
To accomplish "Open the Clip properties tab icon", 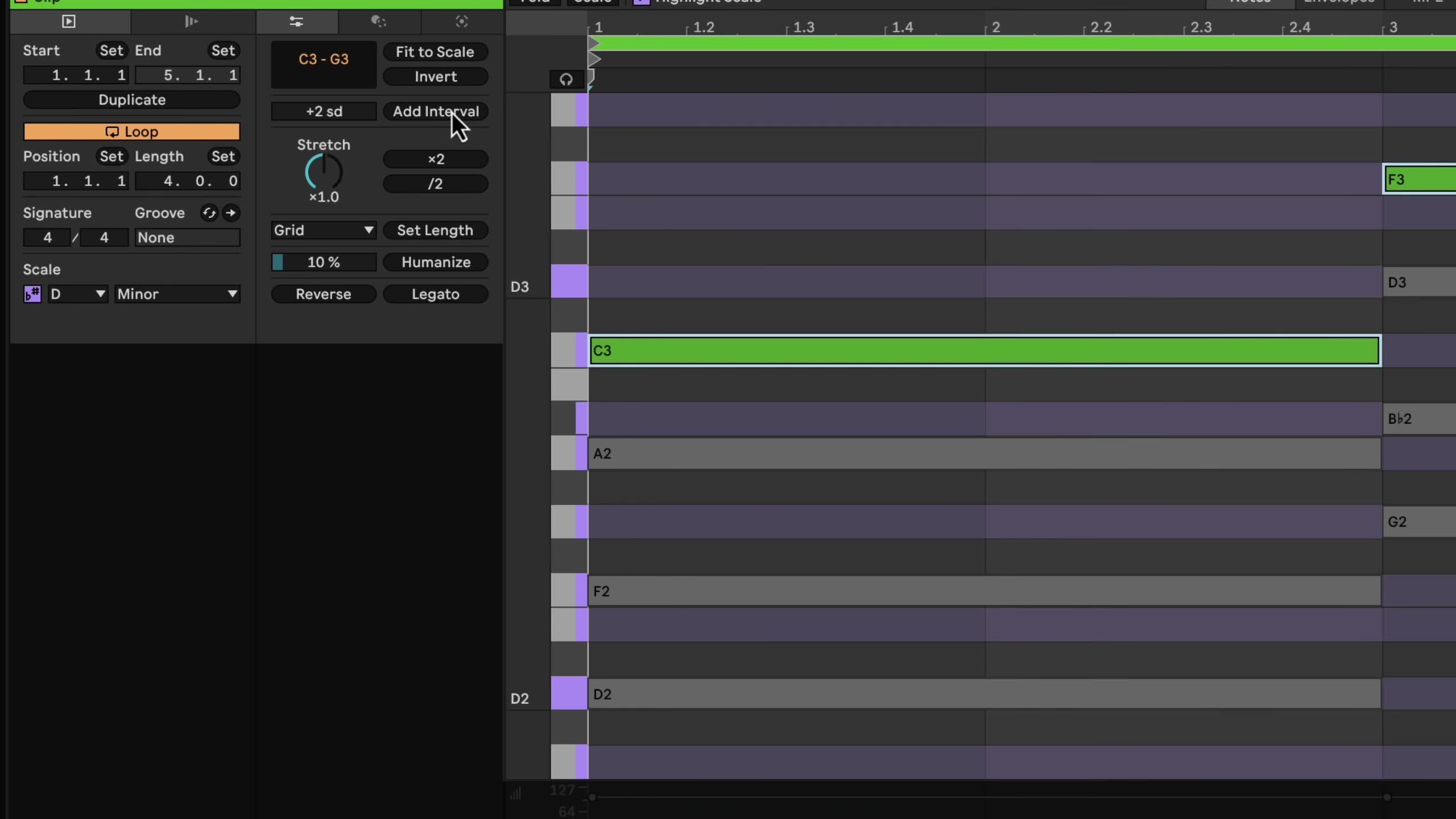I will [69, 22].
